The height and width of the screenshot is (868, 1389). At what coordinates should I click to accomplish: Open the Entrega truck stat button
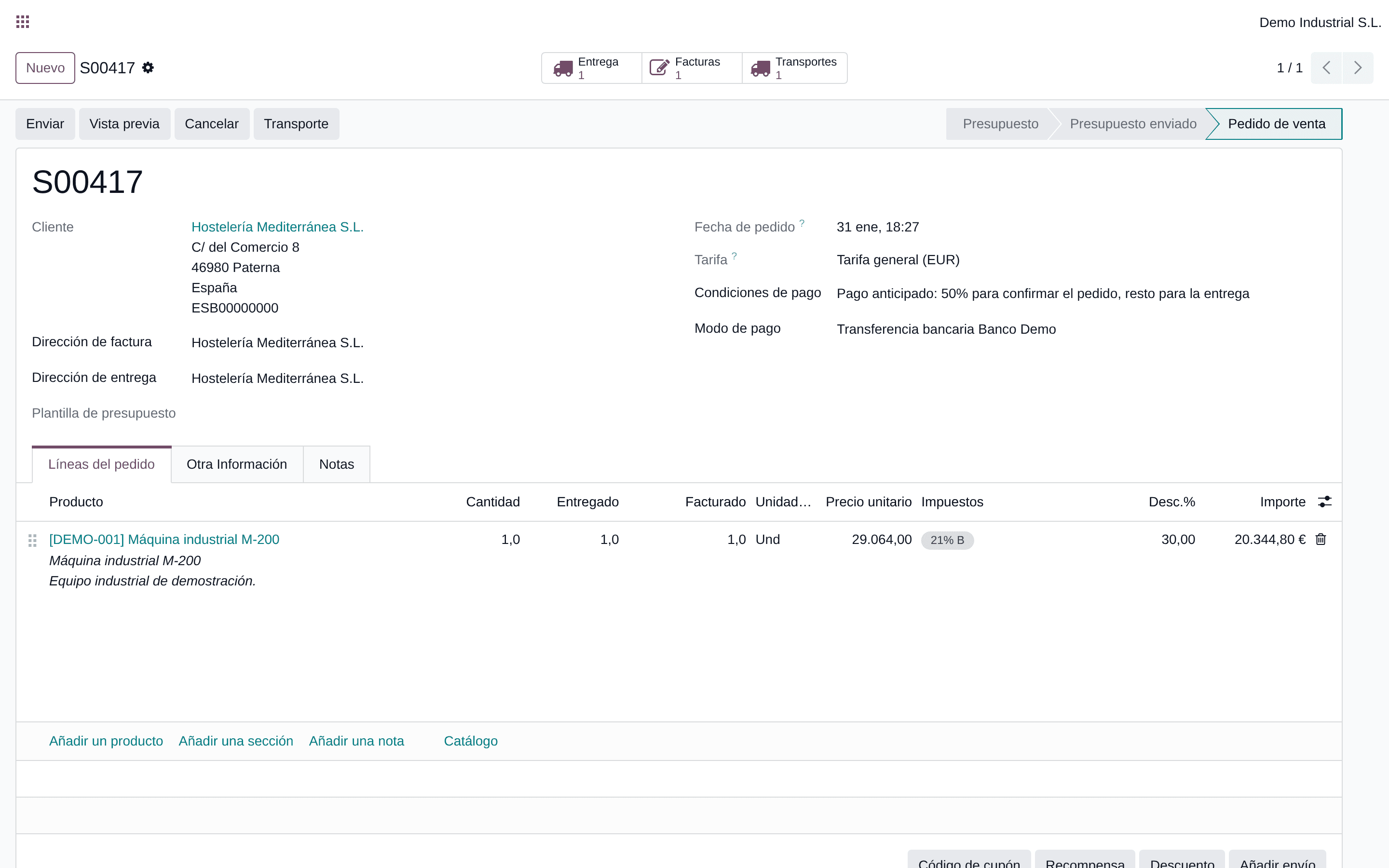coord(591,68)
